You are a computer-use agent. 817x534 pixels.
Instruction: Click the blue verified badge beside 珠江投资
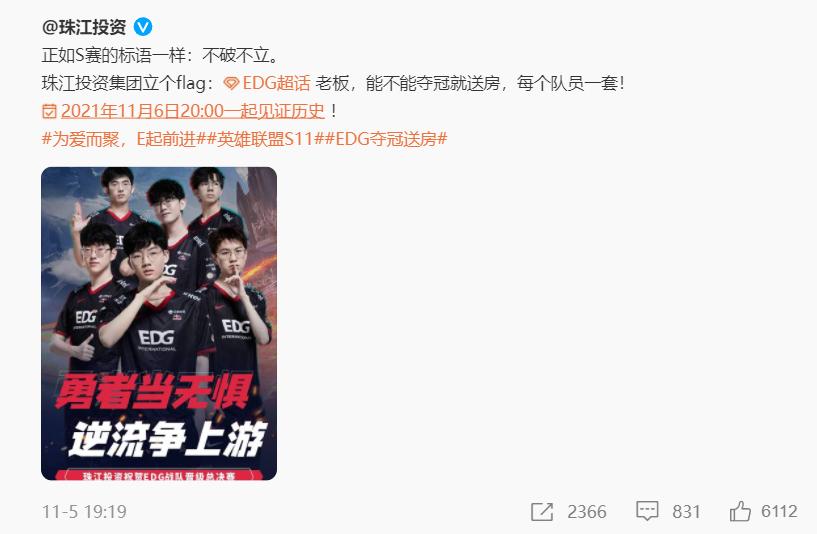143,27
